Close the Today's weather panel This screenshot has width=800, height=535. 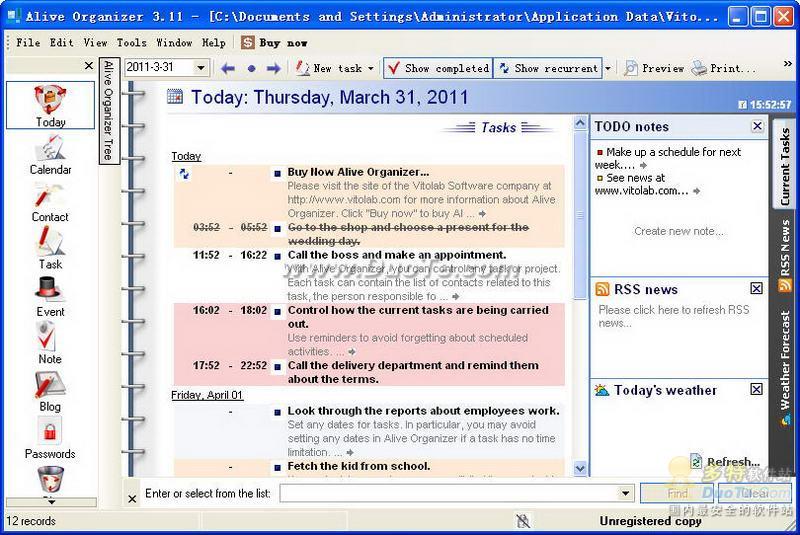757,390
